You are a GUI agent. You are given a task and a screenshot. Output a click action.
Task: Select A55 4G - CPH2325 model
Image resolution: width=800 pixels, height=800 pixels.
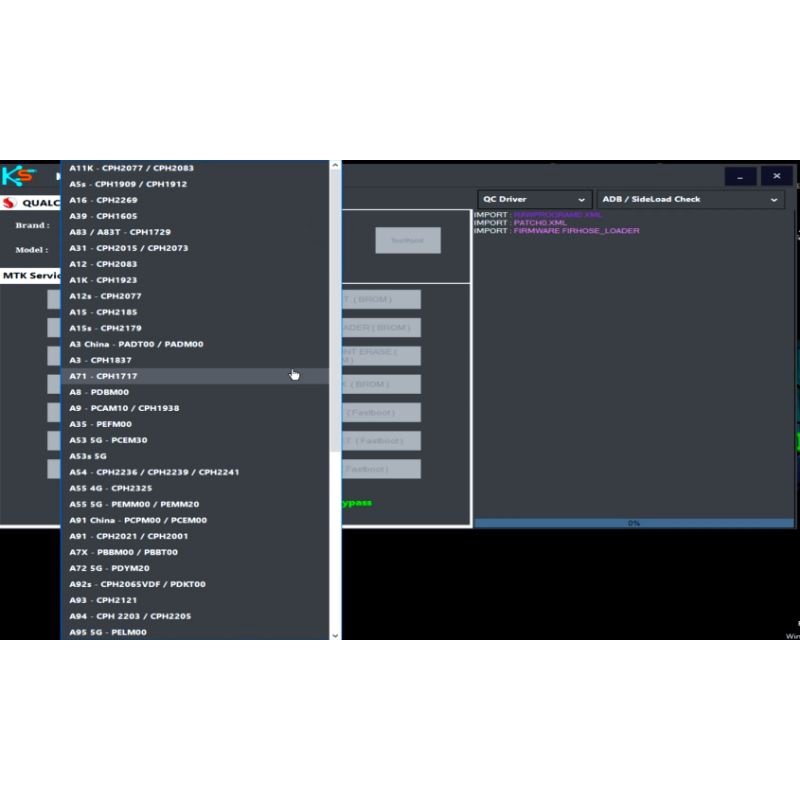point(195,488)
